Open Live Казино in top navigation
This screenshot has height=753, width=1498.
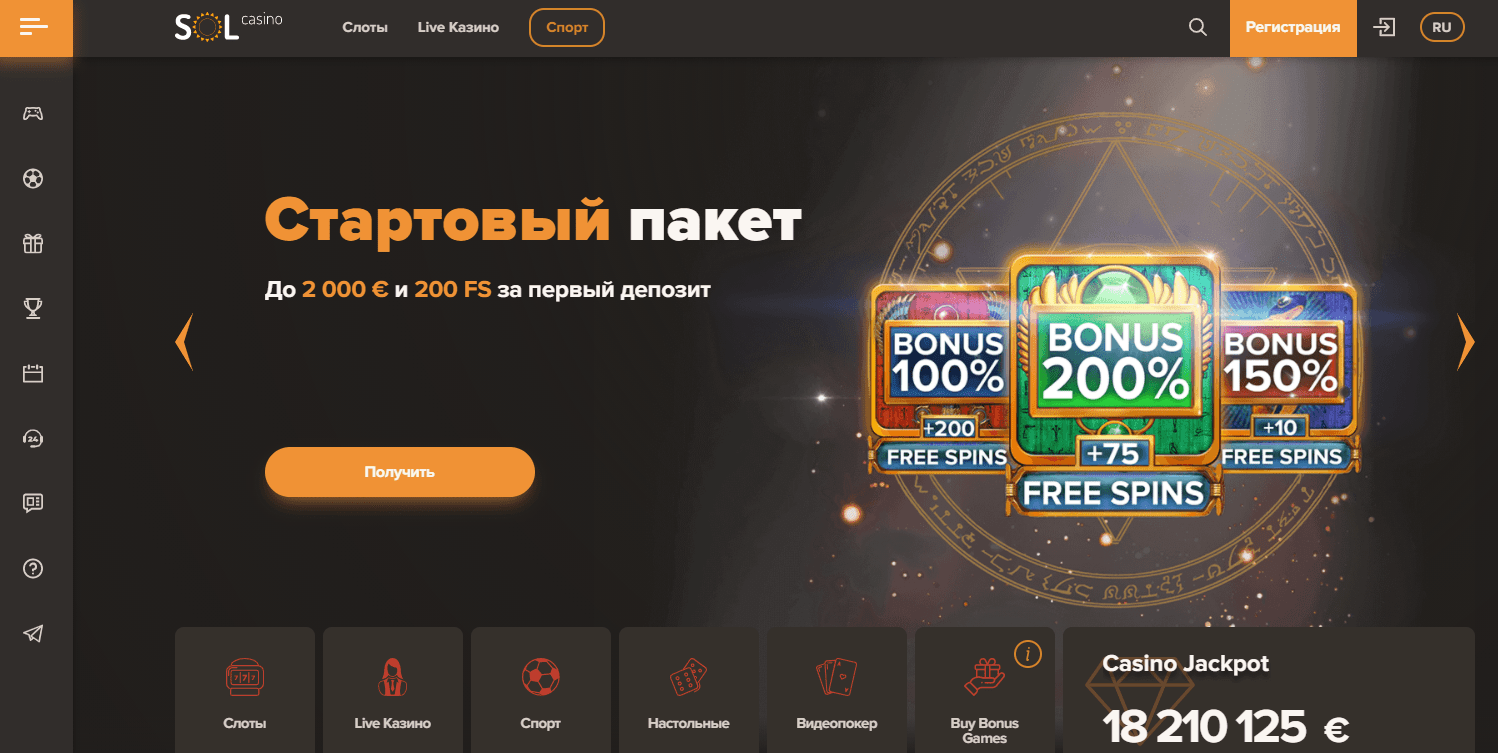(458, 28)
